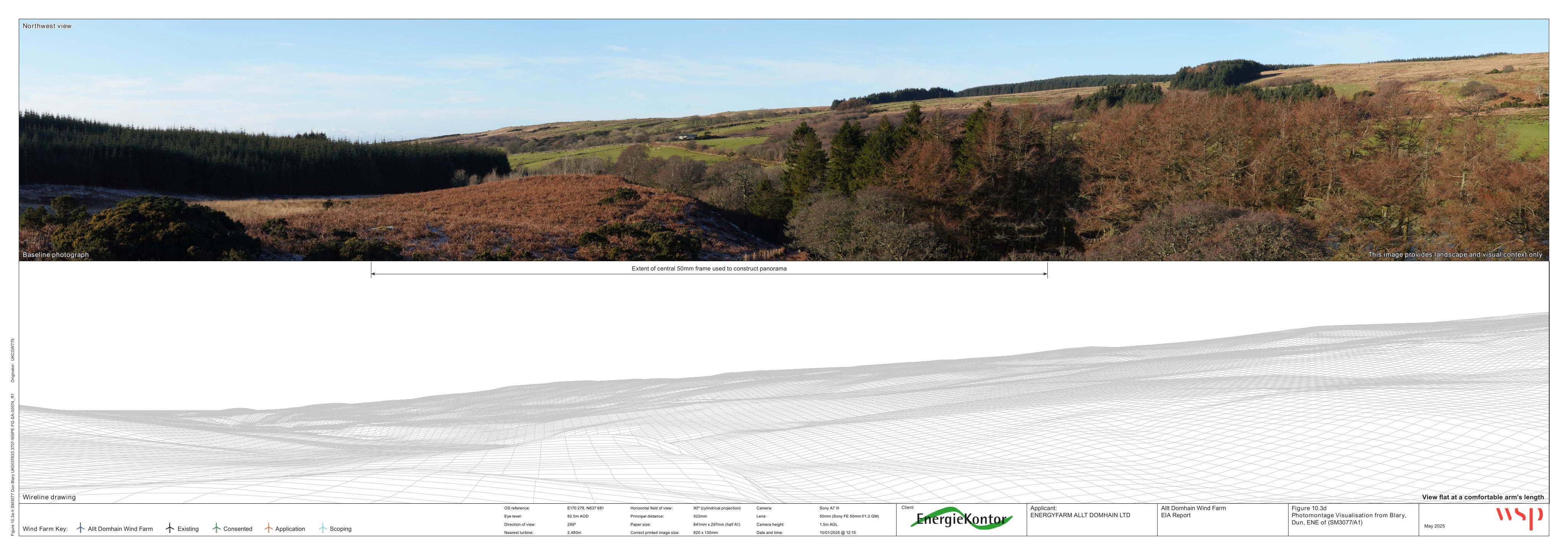
Task: Select the baseline panorama photograph
Action: tap(784, 140)
